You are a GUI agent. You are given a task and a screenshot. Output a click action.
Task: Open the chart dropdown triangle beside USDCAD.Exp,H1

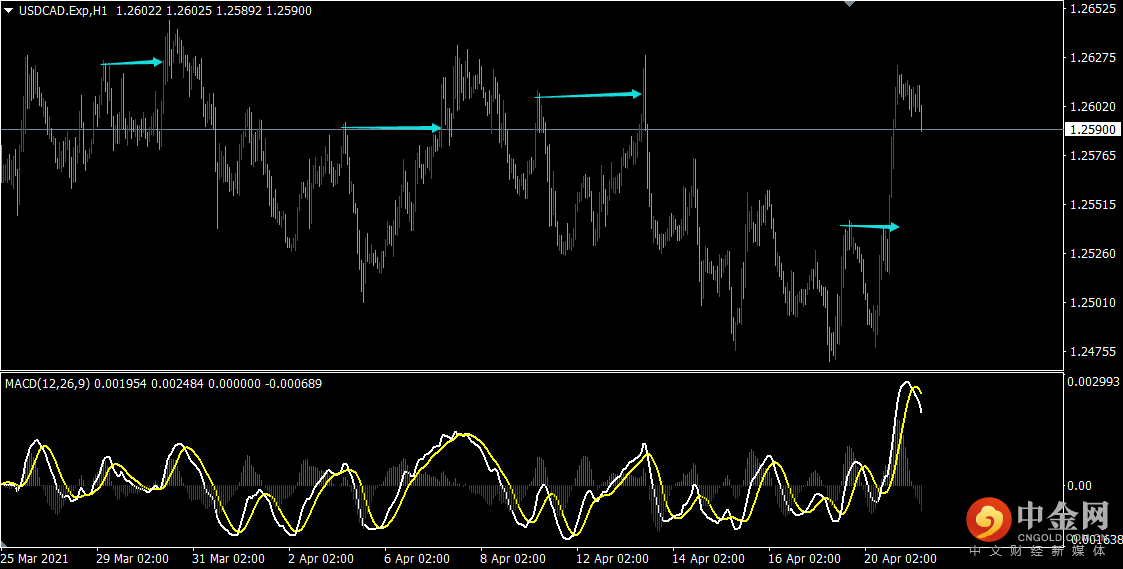[x=8, y=11]
